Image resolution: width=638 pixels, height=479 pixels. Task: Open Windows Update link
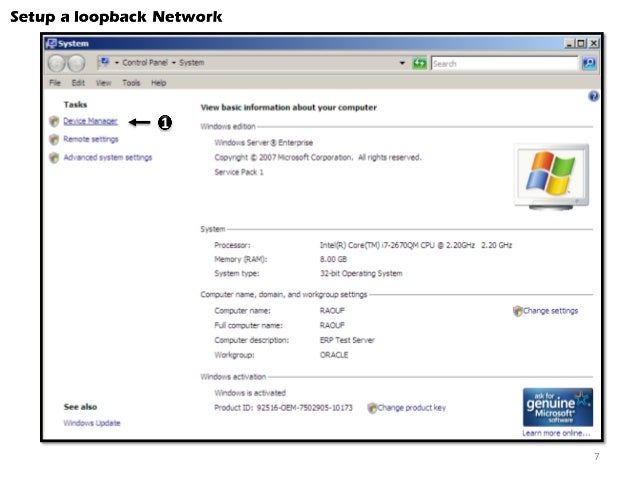click(x=92, y=423)
